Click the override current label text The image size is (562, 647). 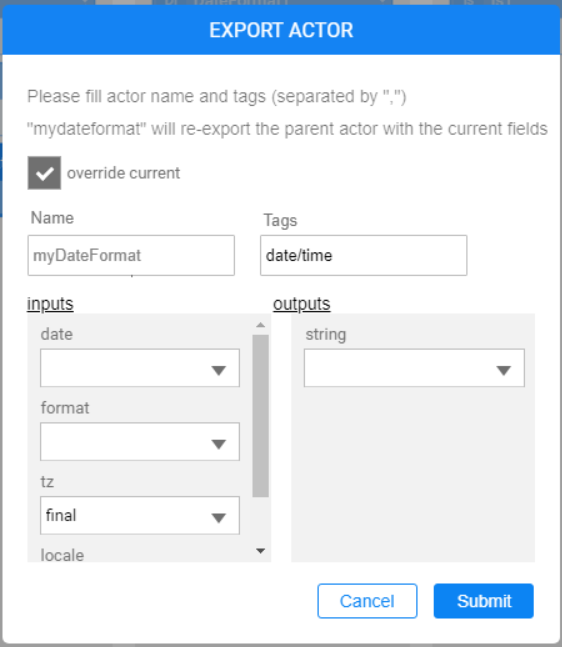coord(123,173)
